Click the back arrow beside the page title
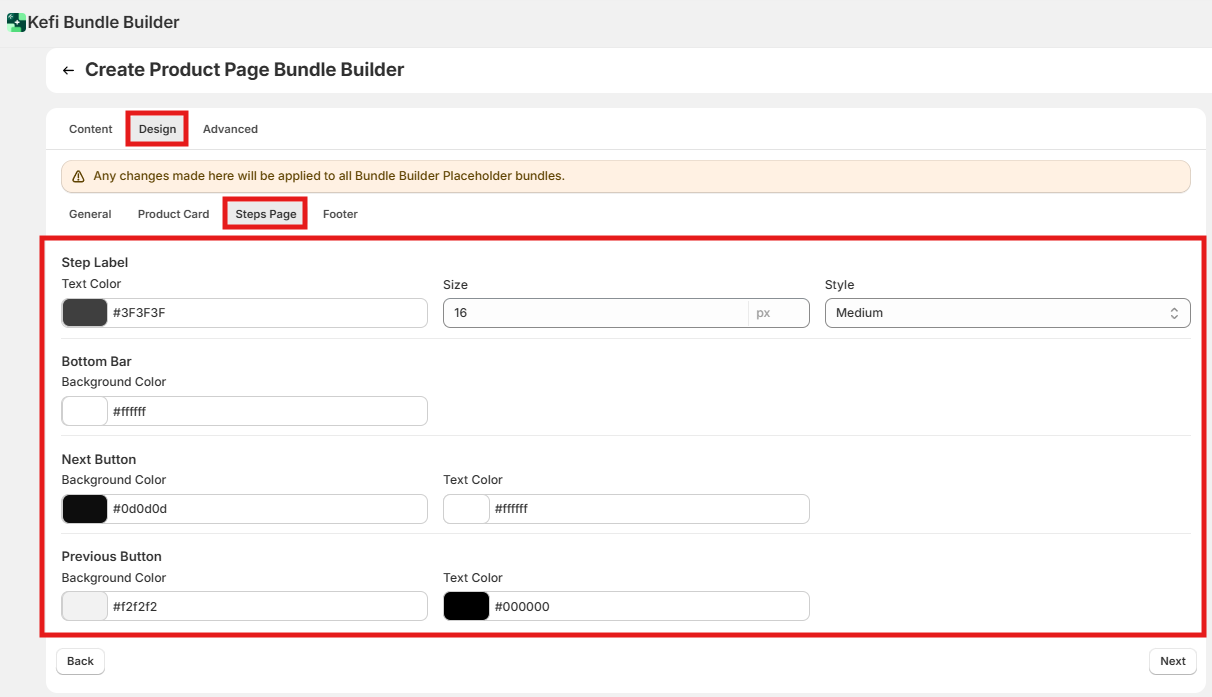Image resolution: width=1212 pixels, height=697 pixels. pyautogui.click(x=68, y=70)
